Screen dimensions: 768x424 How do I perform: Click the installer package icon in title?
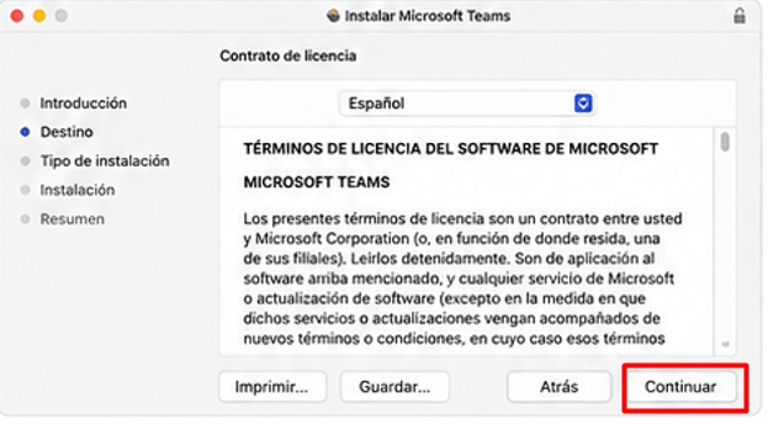pos(334,16)
